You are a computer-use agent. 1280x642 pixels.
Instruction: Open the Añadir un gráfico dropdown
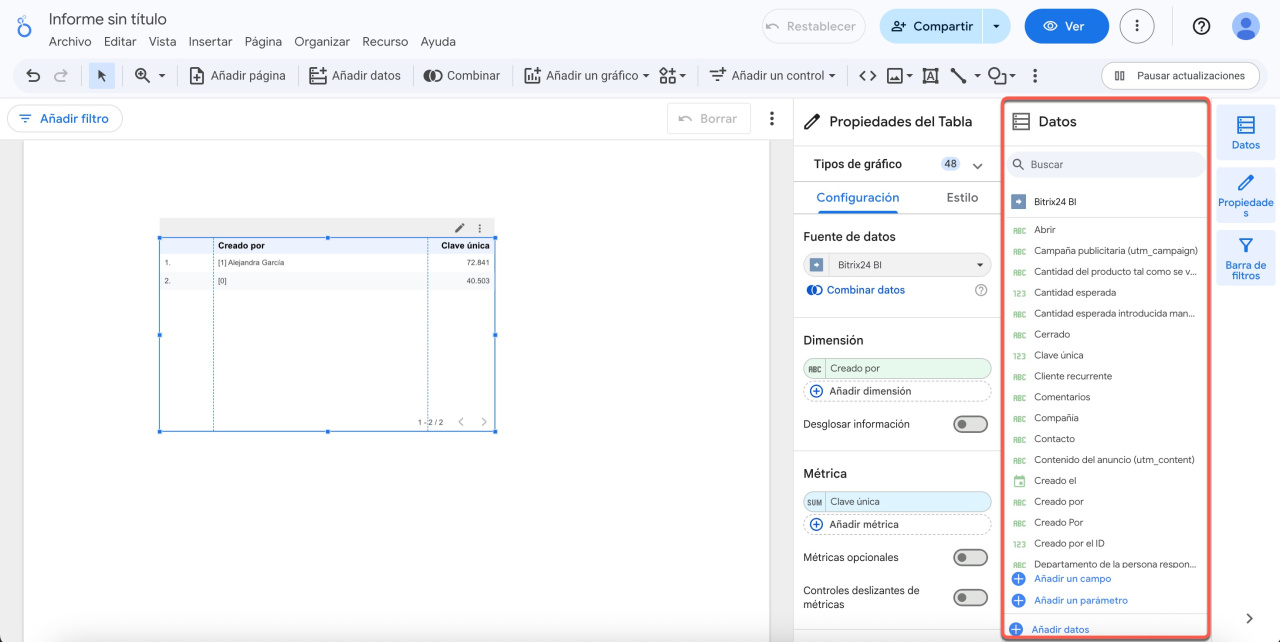click(587, 76)
